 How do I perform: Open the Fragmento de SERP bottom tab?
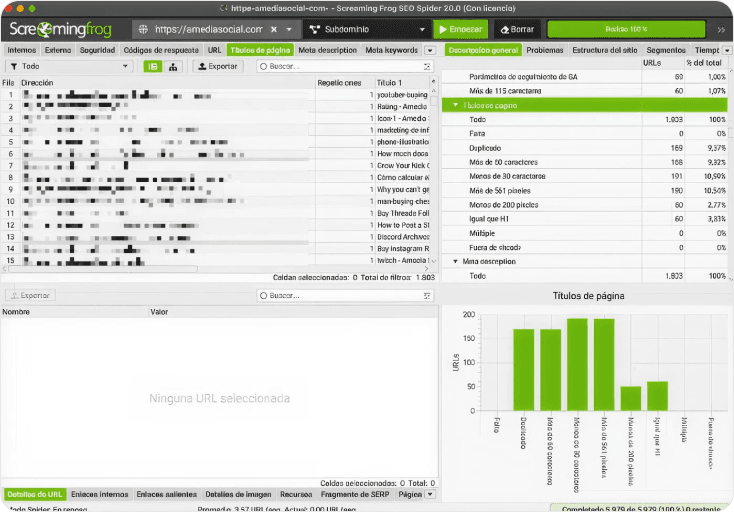[355, 494]
